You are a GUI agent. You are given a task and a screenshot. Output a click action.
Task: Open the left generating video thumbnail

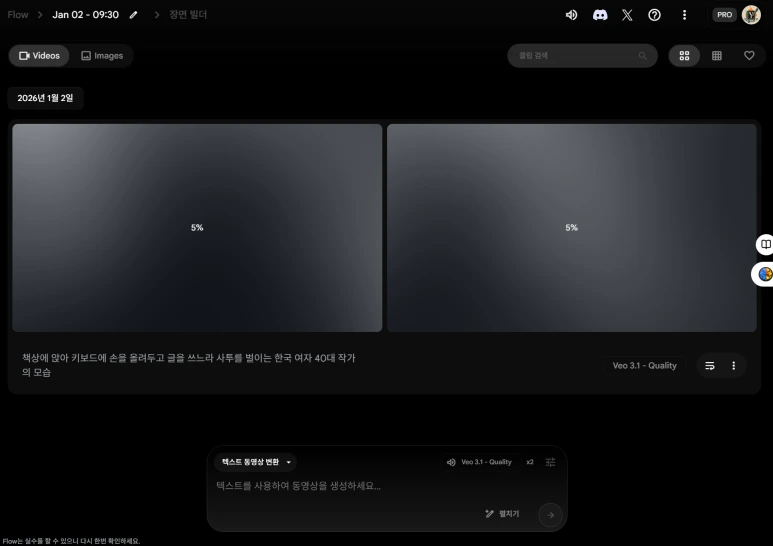point(197,228)
